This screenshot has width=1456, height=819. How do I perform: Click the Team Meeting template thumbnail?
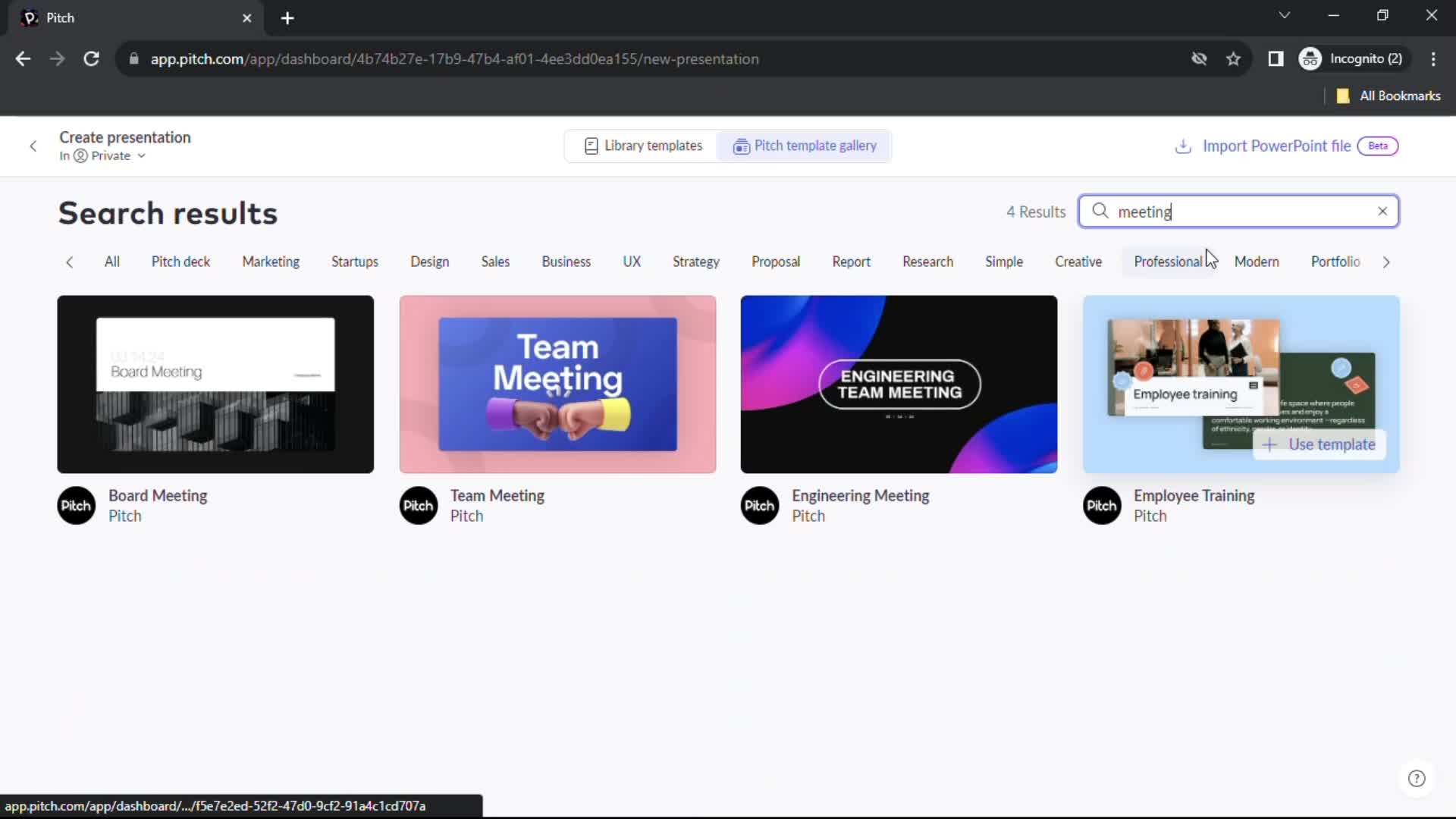coord(557,384)
